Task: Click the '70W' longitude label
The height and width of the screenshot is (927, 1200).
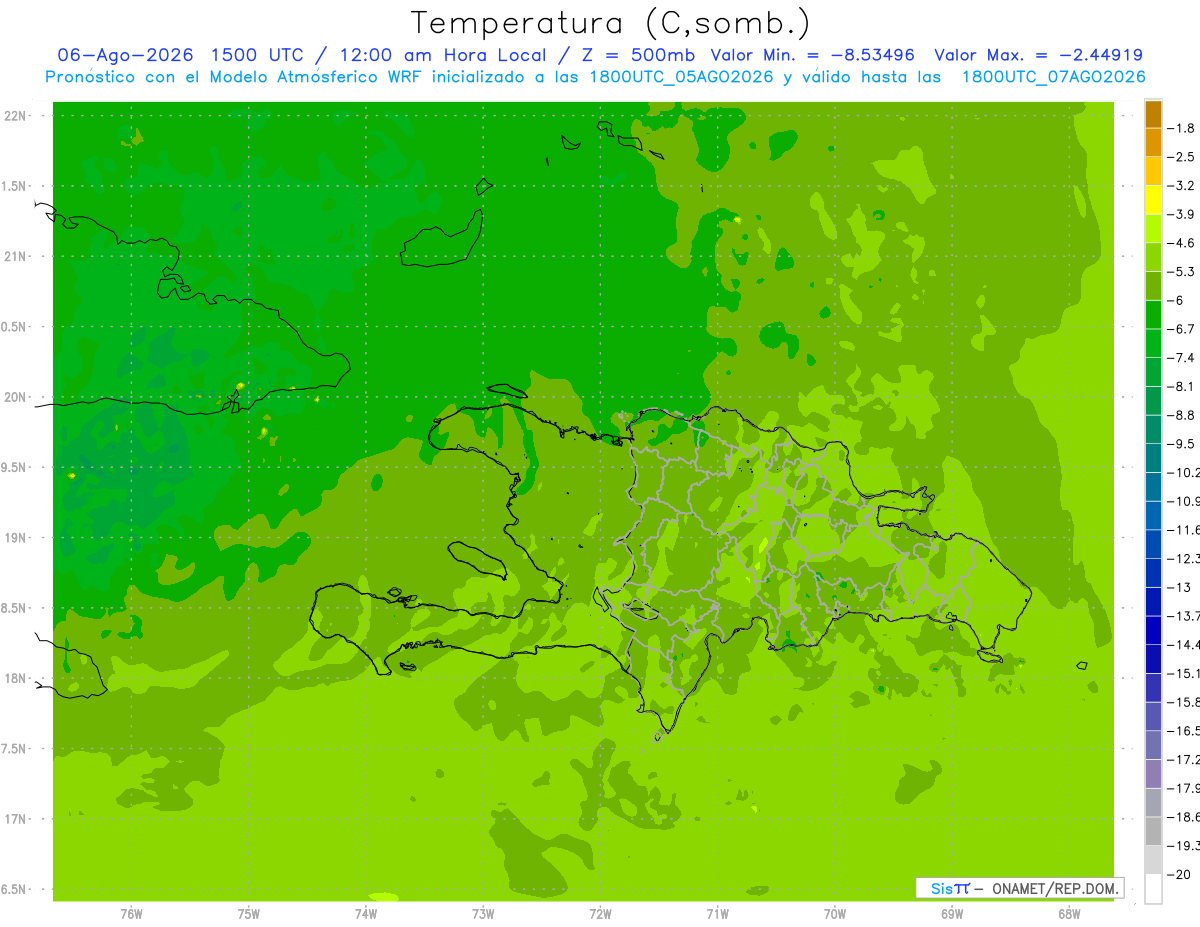Action: point(835,913)
